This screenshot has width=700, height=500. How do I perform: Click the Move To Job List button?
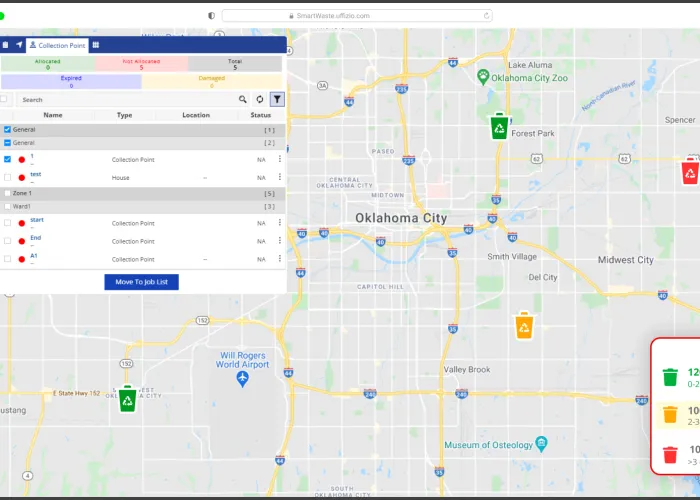pos(141,282)
